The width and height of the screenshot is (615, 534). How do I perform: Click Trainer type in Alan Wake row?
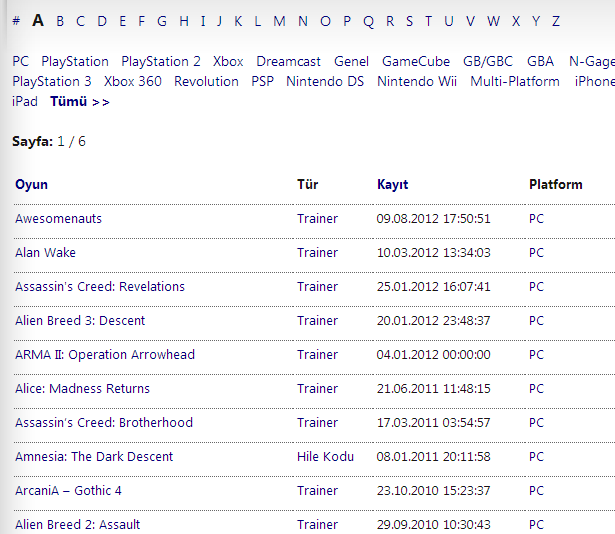coord(317,253)
